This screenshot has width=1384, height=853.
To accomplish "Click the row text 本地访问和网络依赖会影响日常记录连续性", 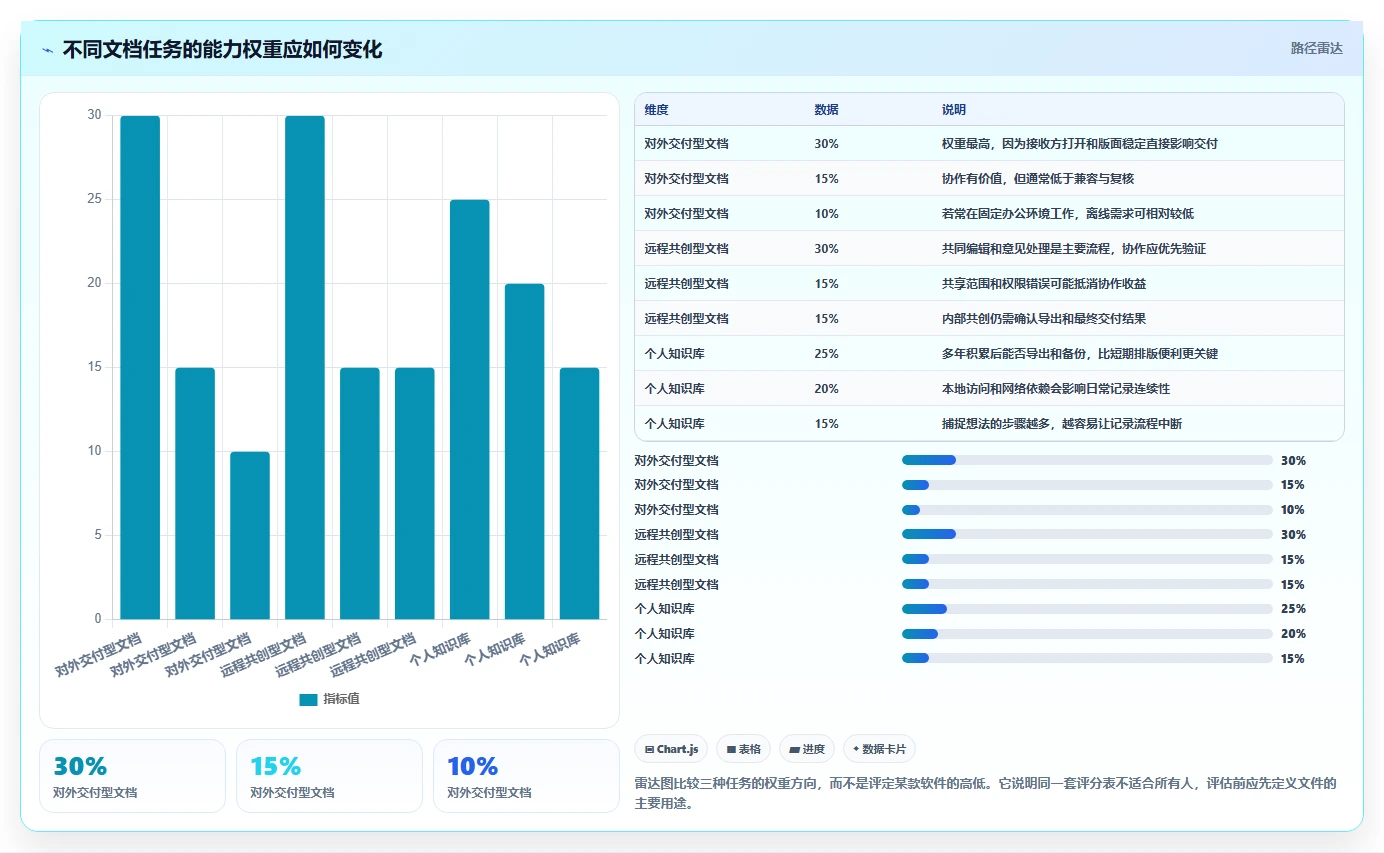I will click(x=1056, y=389).
